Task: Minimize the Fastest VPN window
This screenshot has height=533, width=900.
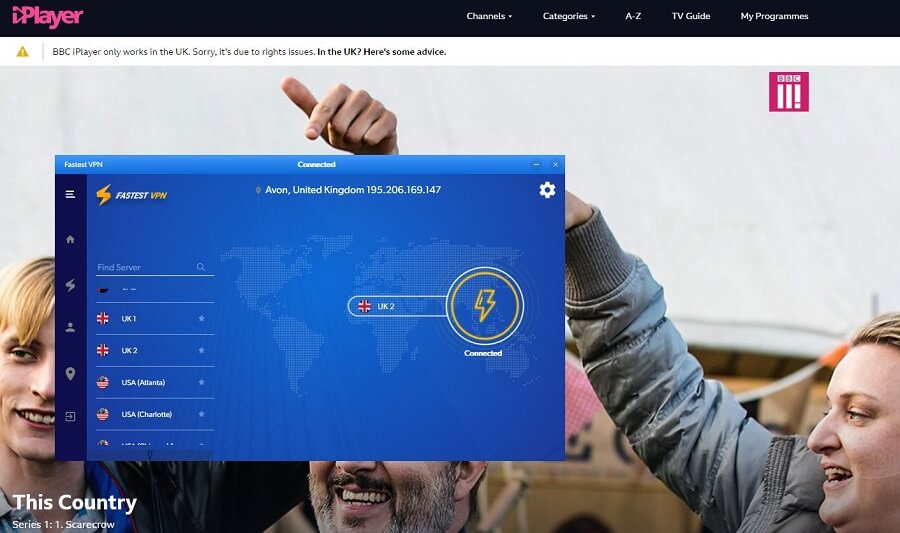Action: (x=536, y=165)
